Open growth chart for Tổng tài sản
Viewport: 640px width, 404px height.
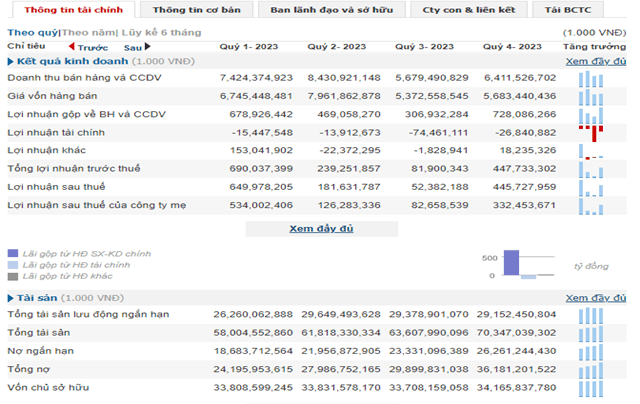click(591, 334)
